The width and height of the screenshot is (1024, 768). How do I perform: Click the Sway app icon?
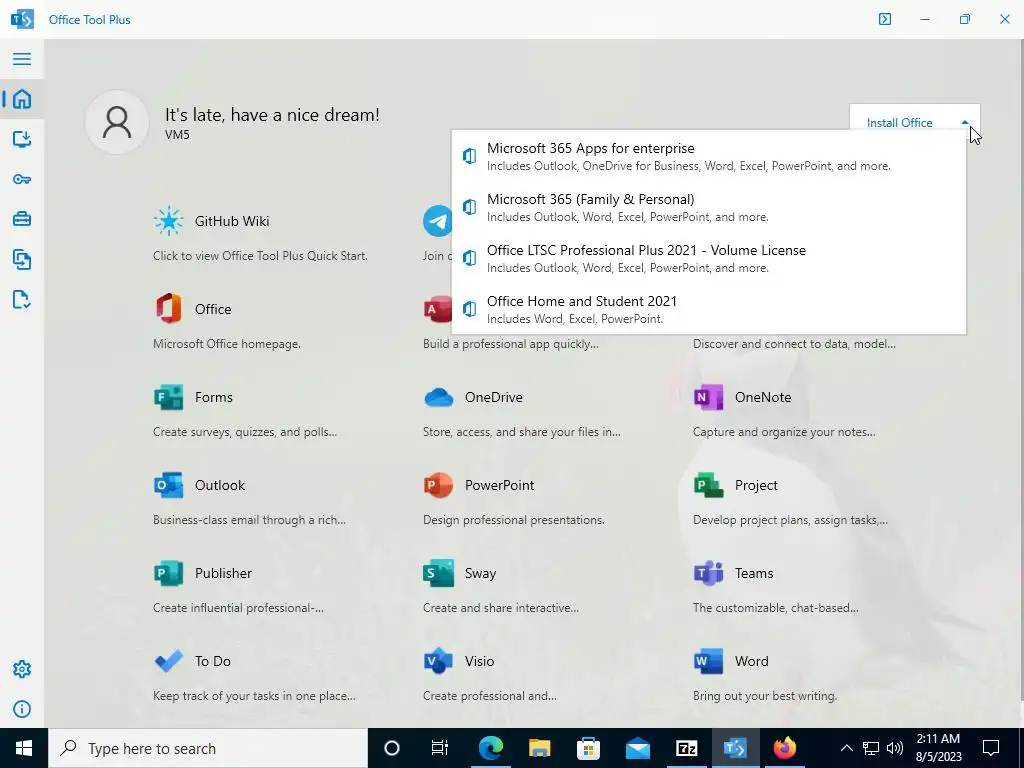click(438, 573)
